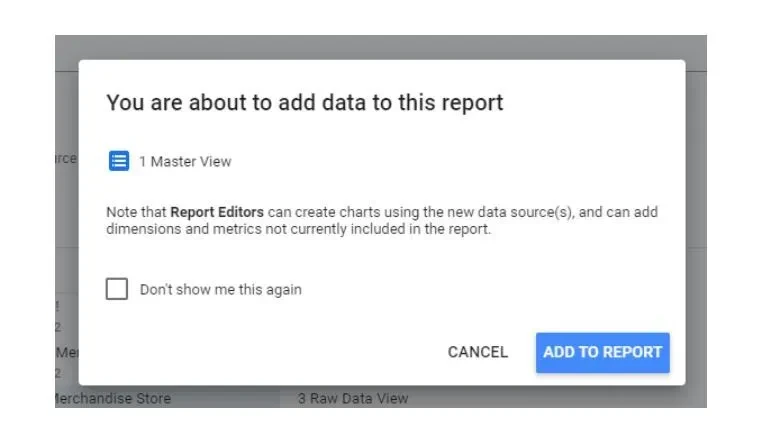Dismiss the dialog using CANCEL
This screenshot has height=443, width=771.
click(477, 352)
